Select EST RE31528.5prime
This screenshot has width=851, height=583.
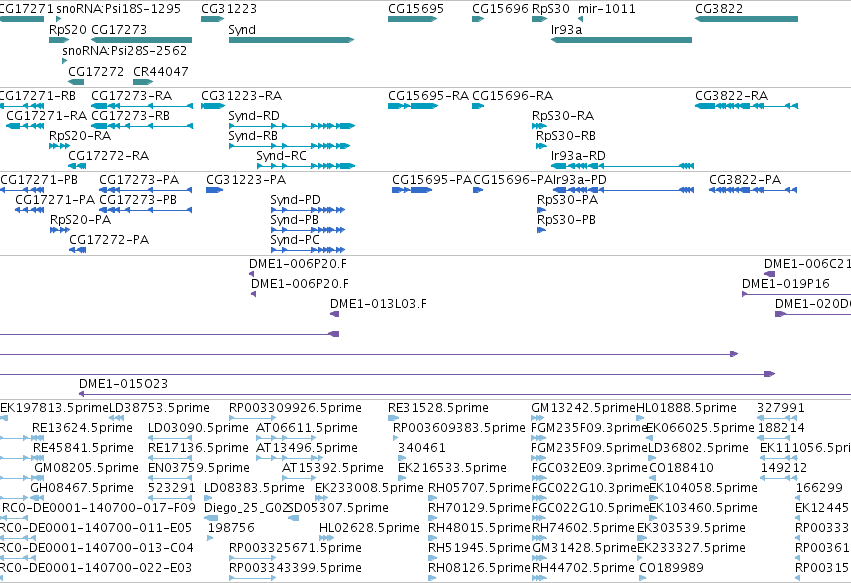pos(393,418)
